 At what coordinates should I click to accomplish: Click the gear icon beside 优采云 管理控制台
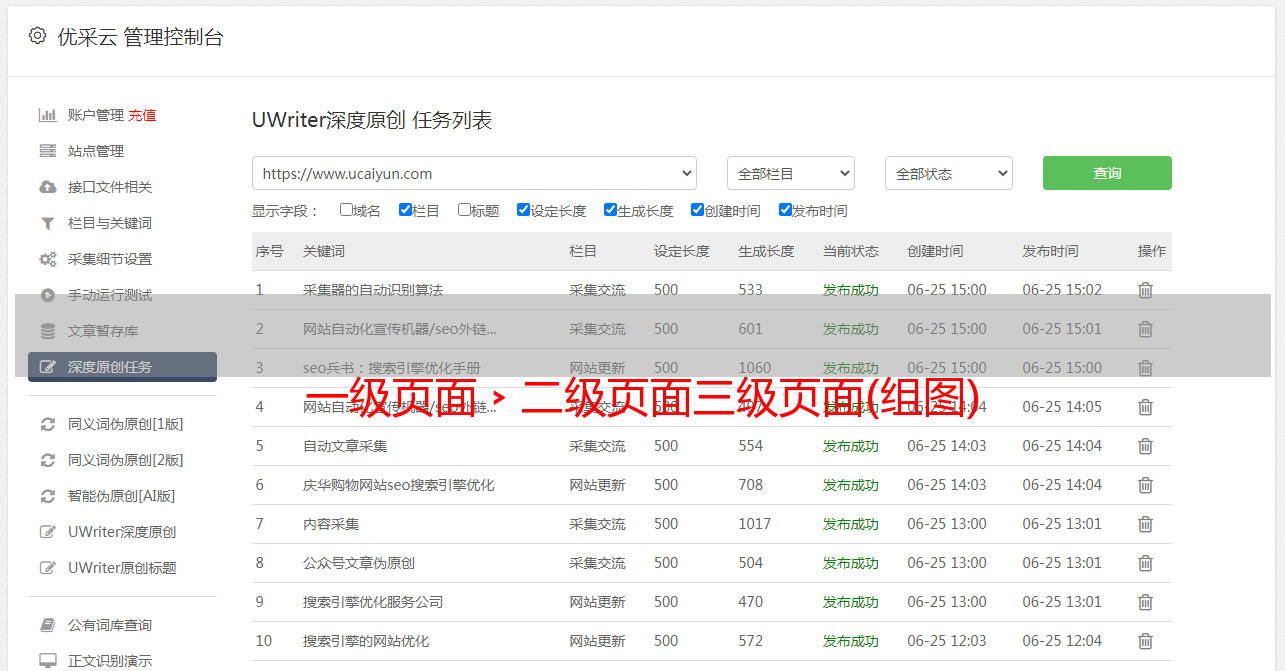[x=37, y=36]
